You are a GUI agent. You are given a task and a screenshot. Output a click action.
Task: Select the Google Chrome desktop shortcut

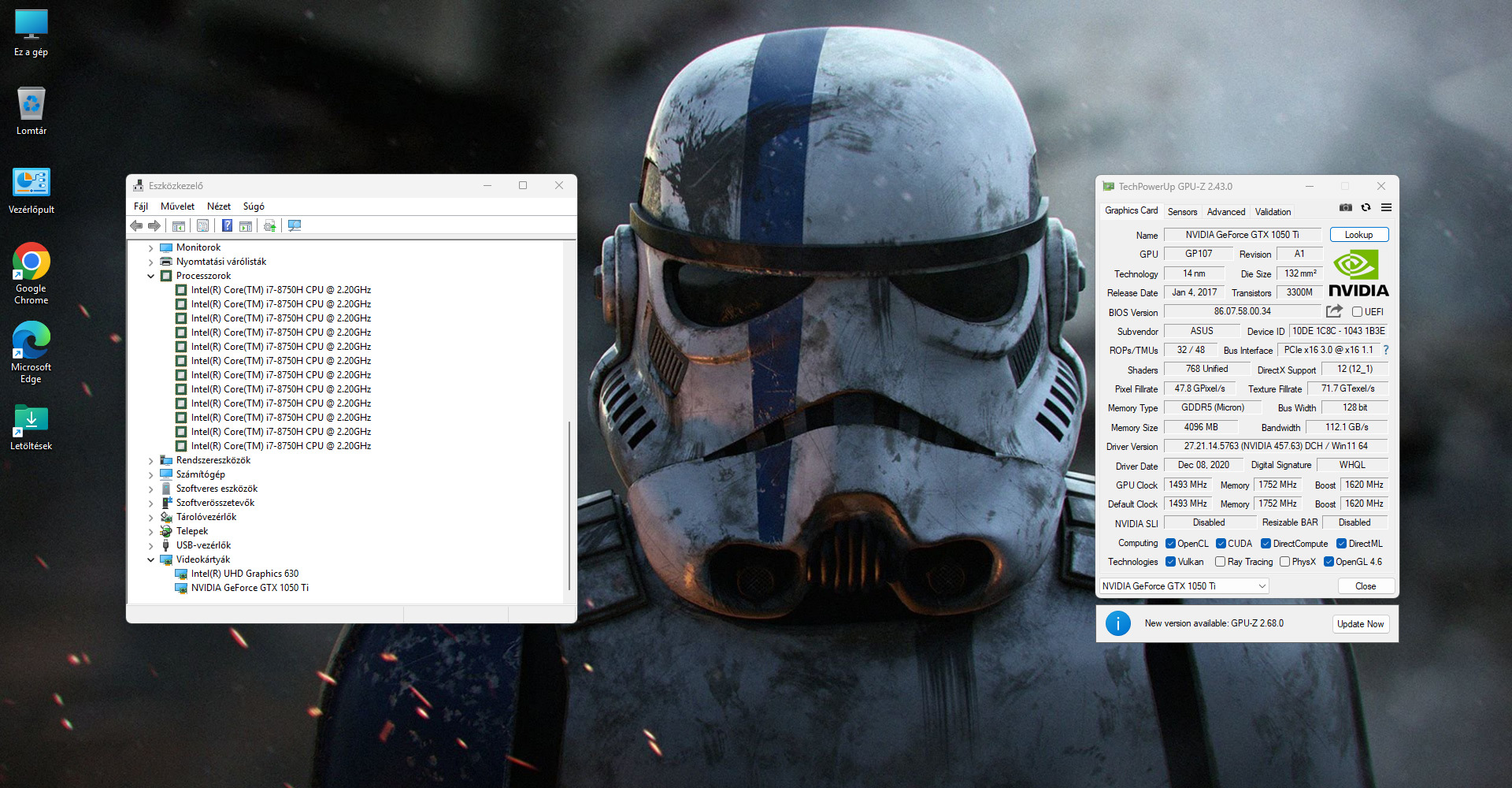click(x=31, y=273)
